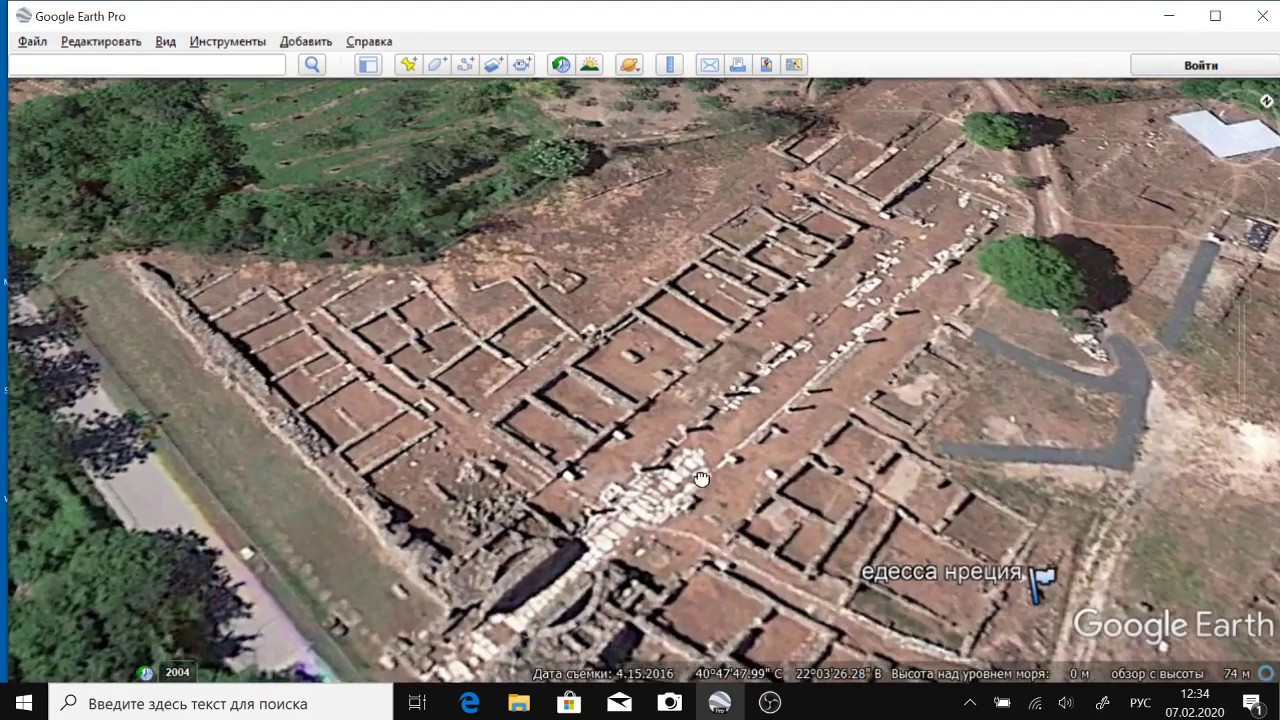Click the pen workspace tray icon
Image resolution: width=1280 pixels, height=720 pixels.
pyautogui.click(x=1103, y=703)
